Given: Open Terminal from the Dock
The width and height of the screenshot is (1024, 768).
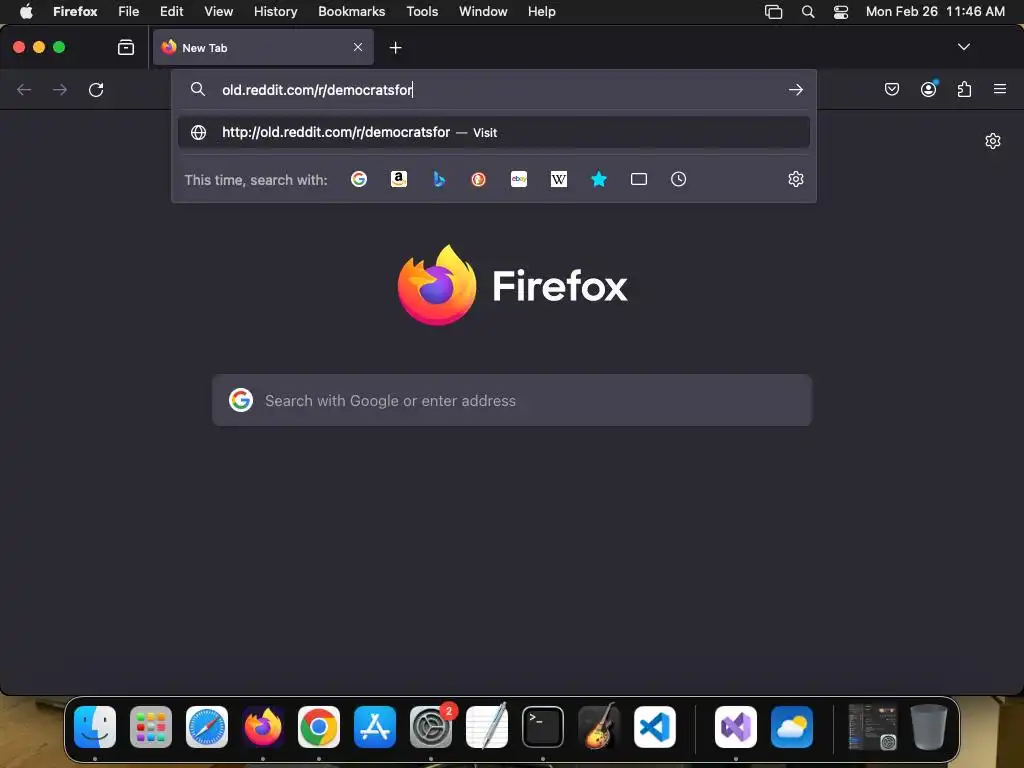Looking at the screenshot, I should (x=543, y=727).
